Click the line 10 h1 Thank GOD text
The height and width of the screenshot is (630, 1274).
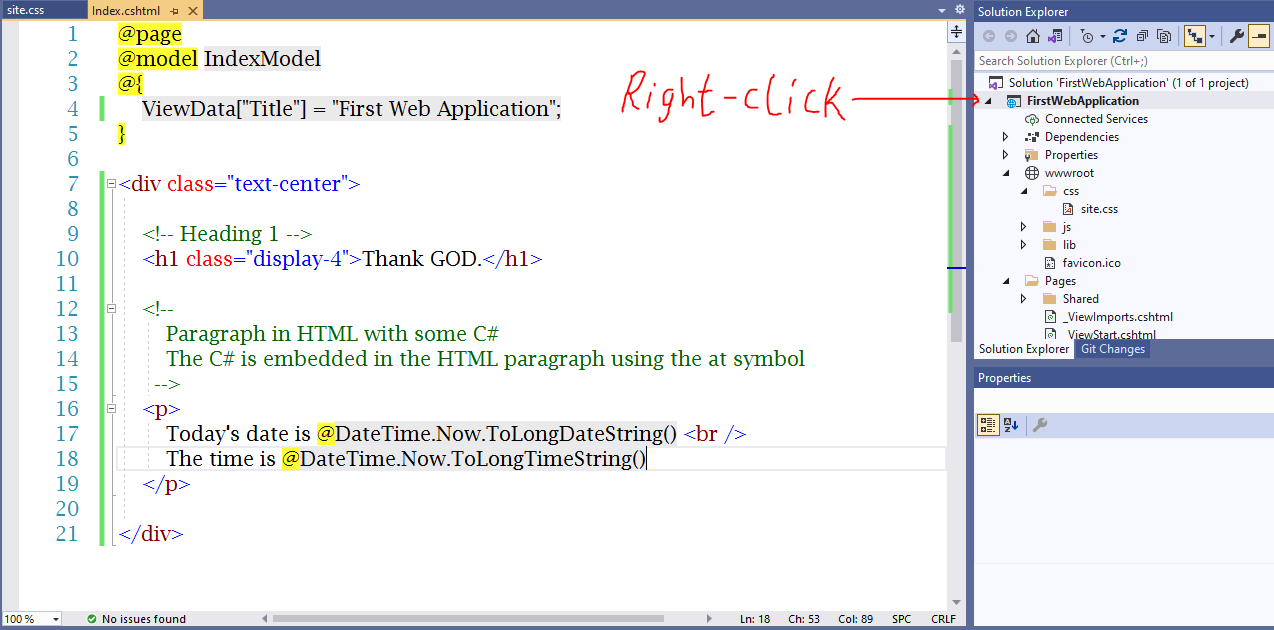pos(422,259)
